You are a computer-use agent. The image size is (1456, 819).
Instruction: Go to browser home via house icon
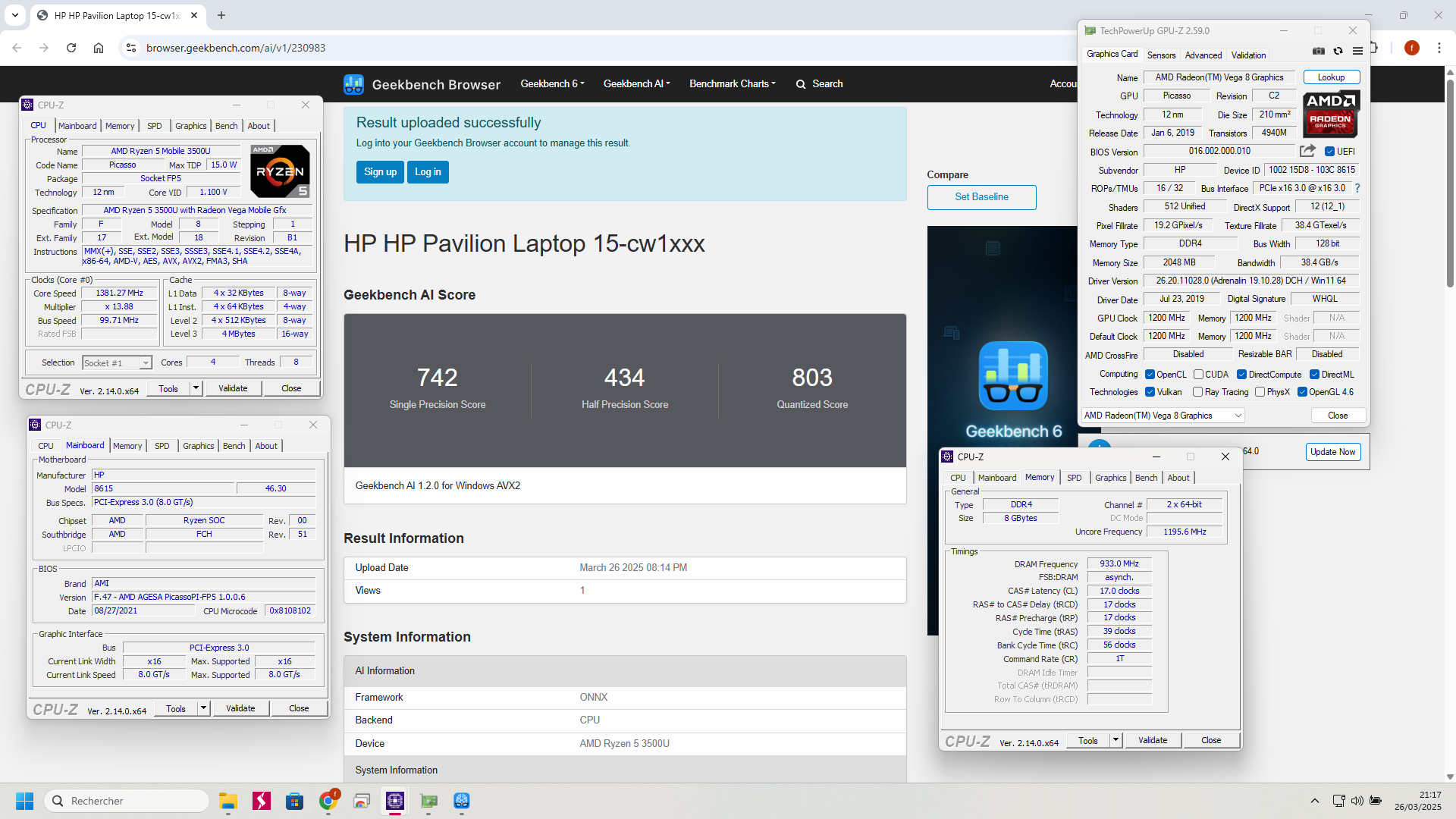99,48
